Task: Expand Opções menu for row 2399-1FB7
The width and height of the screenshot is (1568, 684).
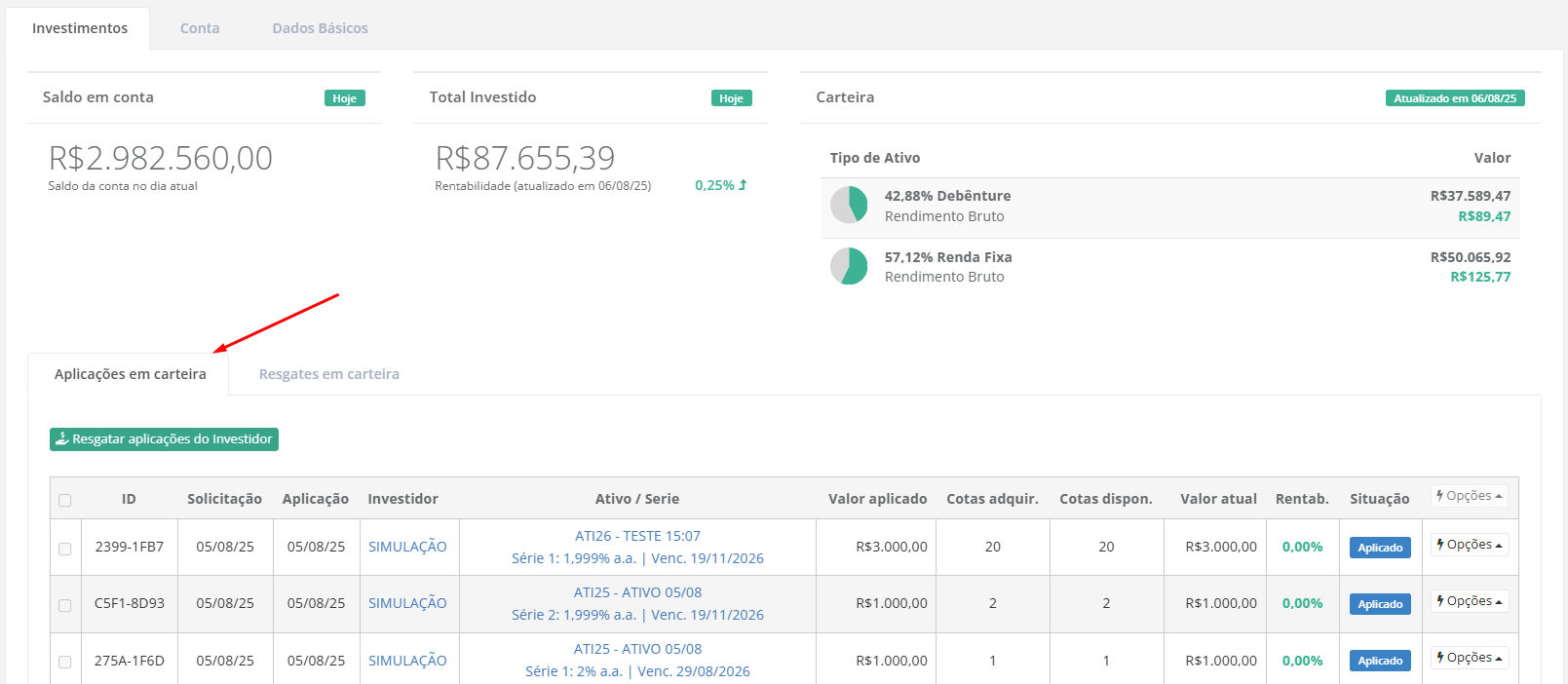Action: tap(1469, 545)
